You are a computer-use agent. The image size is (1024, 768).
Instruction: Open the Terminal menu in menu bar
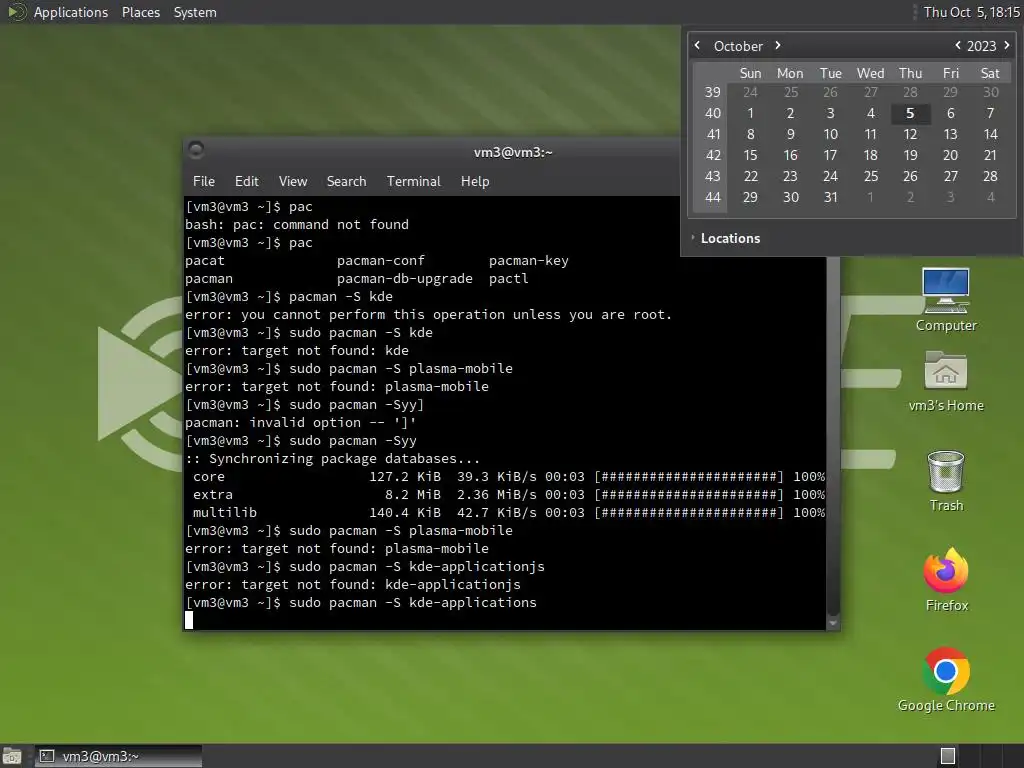(x=413, y=181)
